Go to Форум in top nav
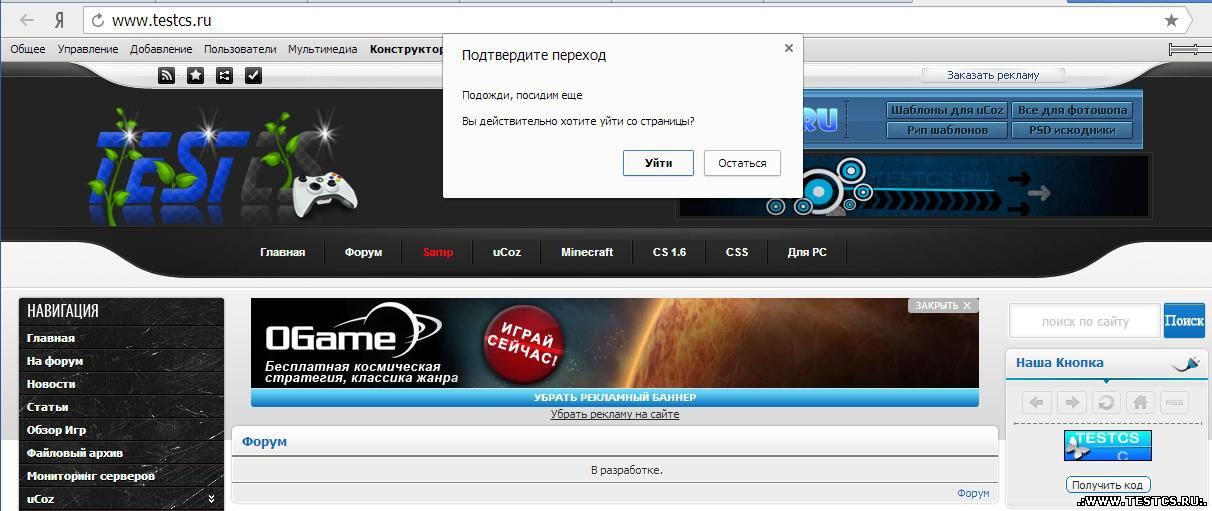 (363, 252)
